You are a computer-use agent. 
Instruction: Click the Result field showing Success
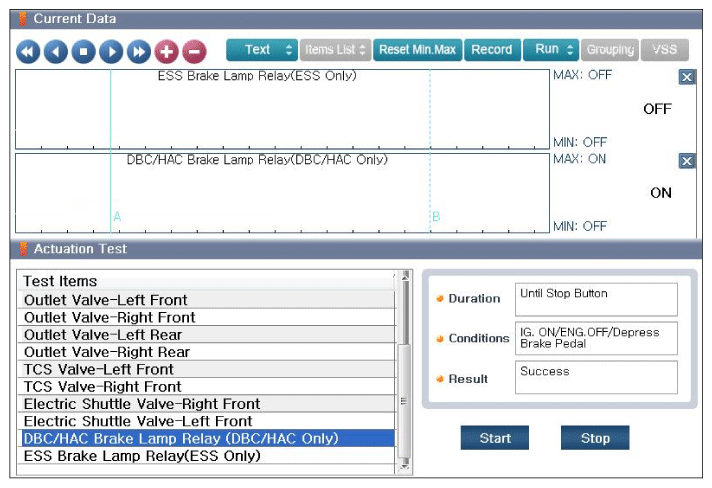(596, 377)
